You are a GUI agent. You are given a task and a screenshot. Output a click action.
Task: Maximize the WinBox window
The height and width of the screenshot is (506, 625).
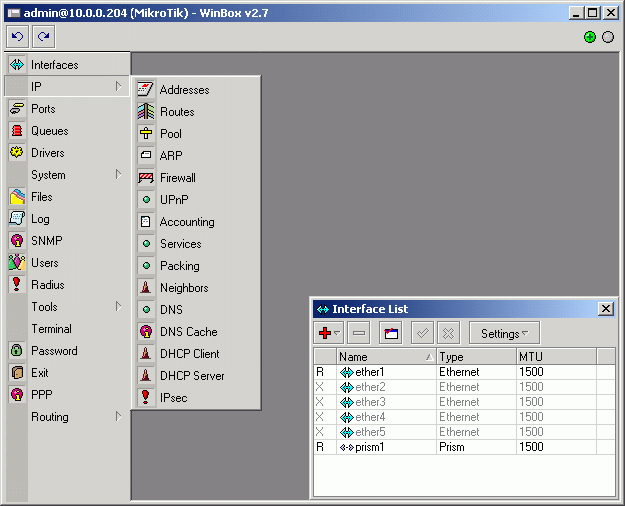click(593, 13)
